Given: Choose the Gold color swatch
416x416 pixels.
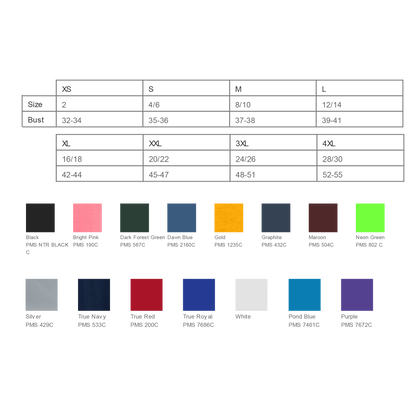Looking at the screenshot, I should [229, 218].
